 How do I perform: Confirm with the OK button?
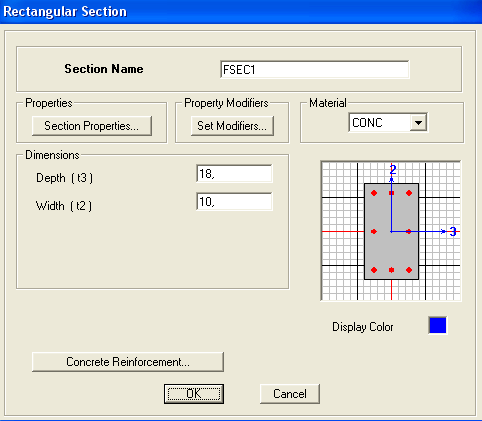[x=194, y=394]
